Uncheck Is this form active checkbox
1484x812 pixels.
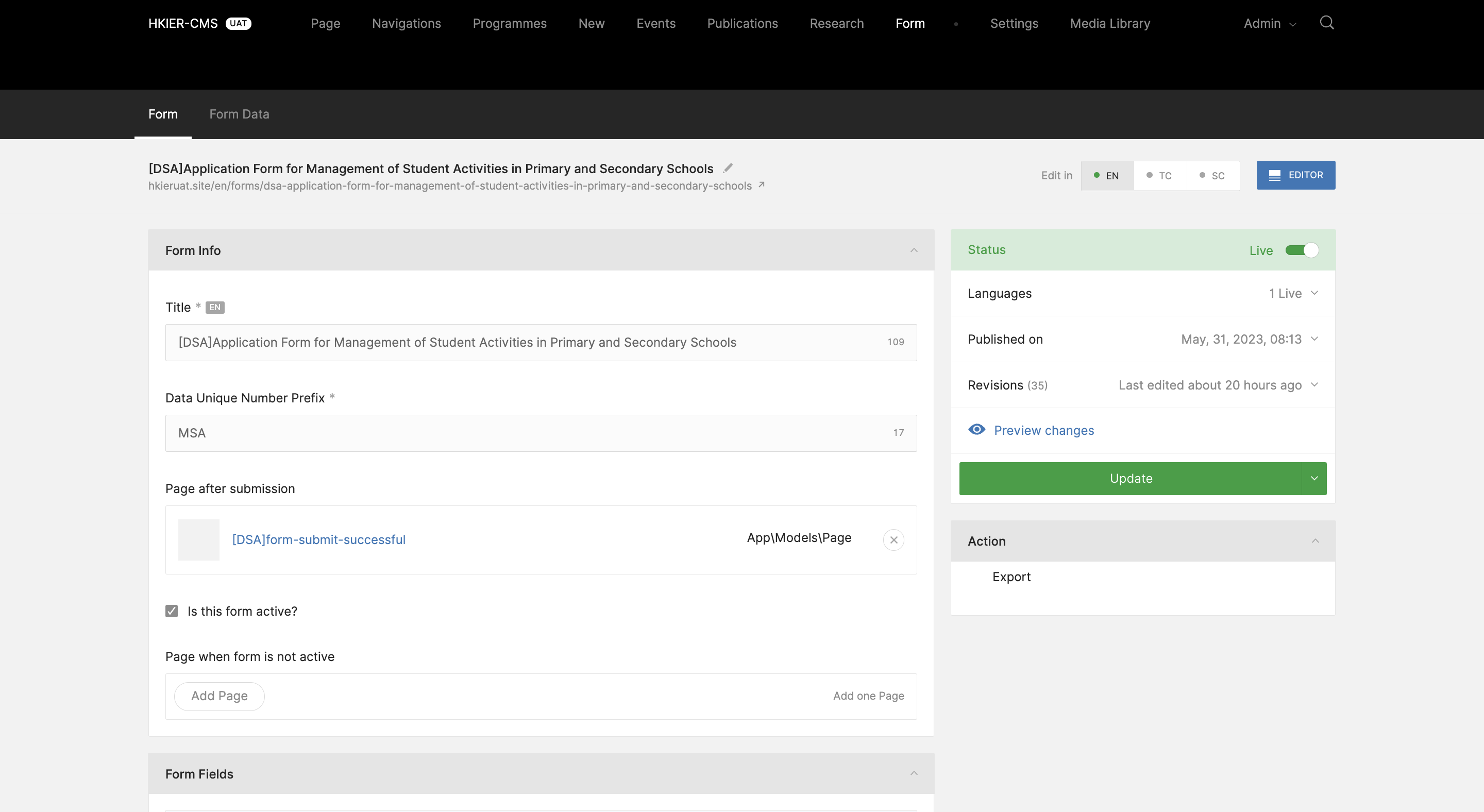[172, 611]
